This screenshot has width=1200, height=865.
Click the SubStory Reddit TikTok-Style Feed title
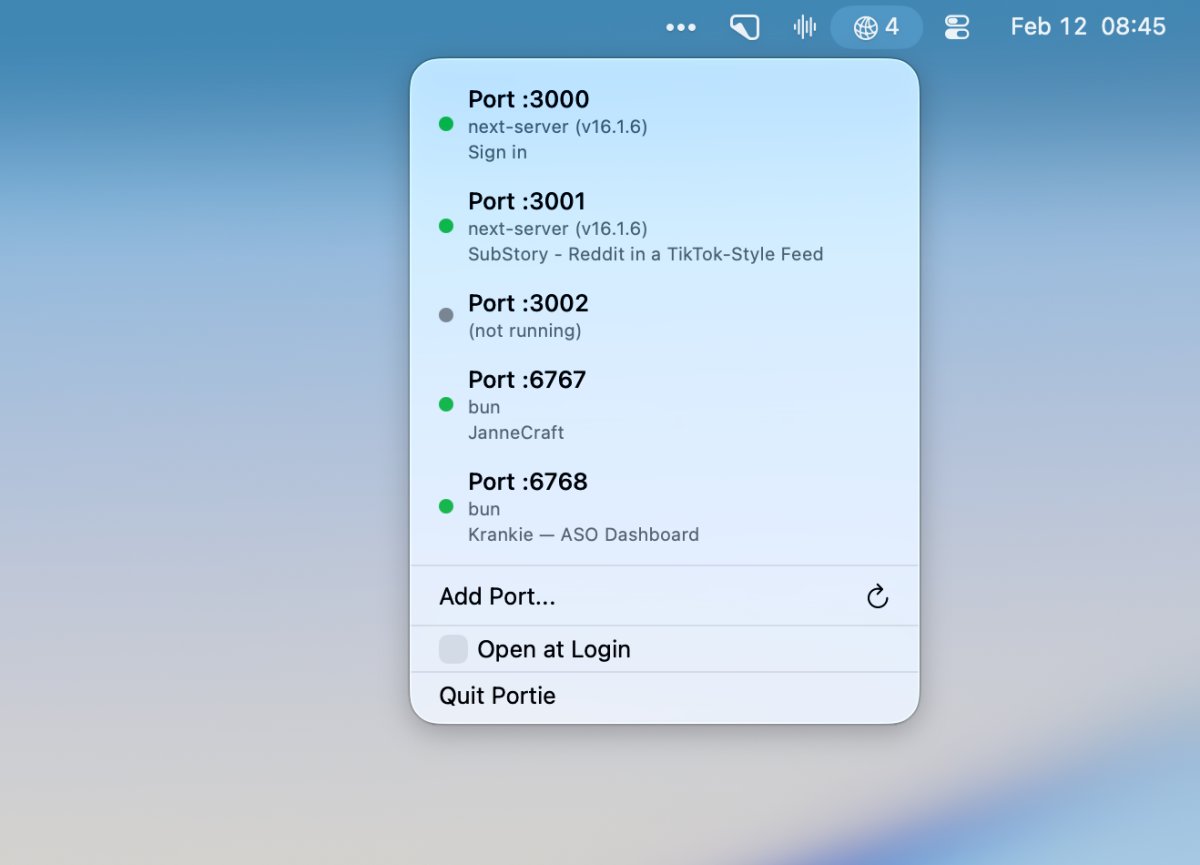645,254
